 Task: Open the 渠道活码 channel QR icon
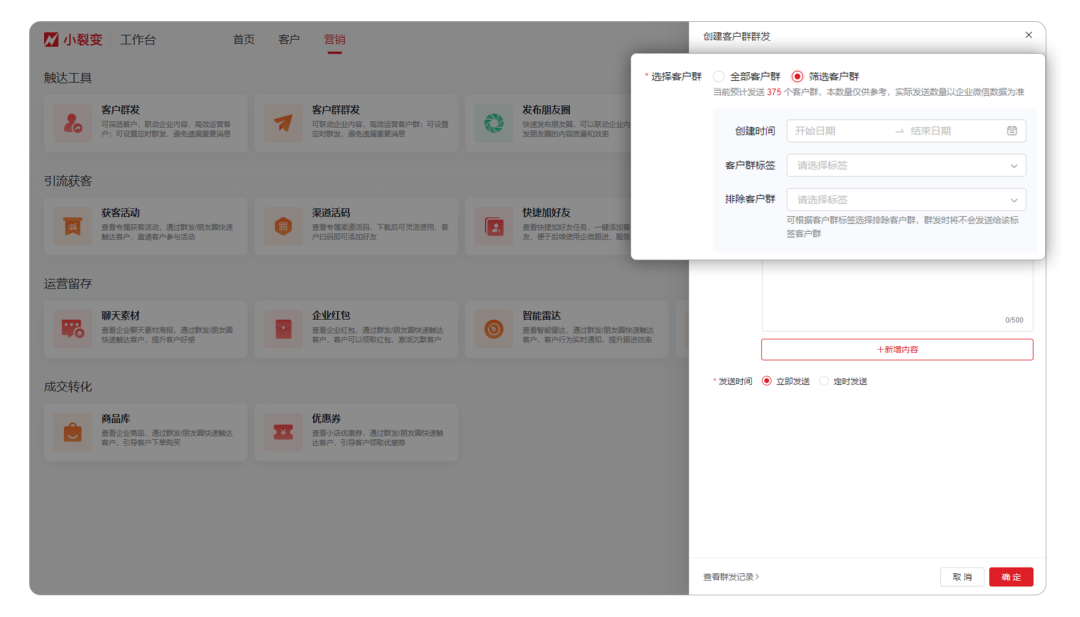click(284, 226)
